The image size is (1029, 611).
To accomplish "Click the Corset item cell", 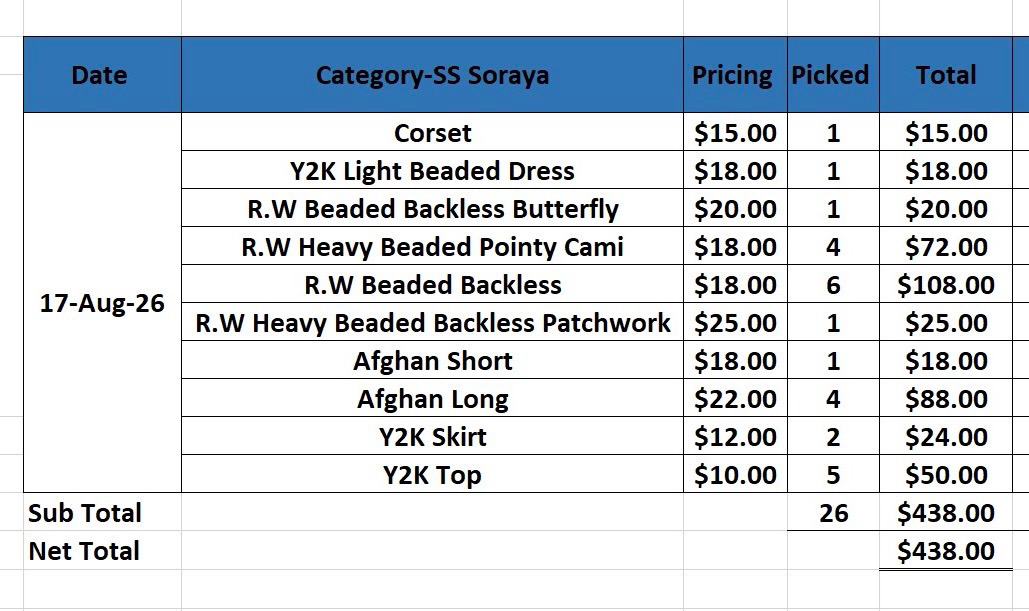I will 432,133.
